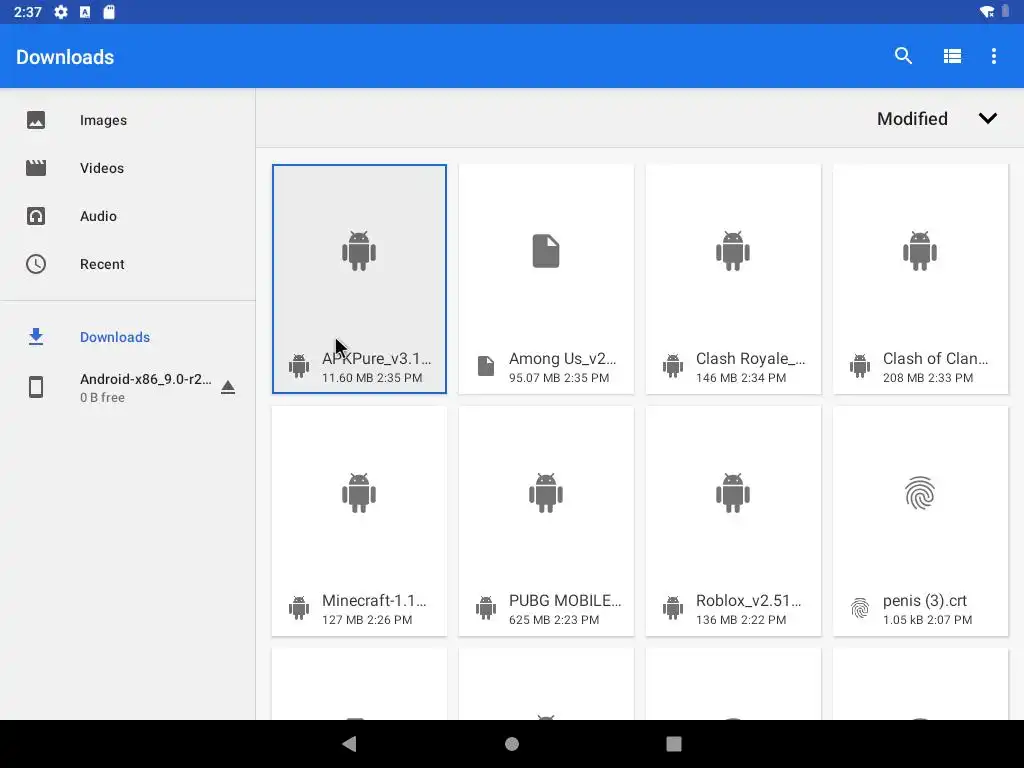Open Recent in the sidebar
1024x768 pixels.
[x=128, y=264]
